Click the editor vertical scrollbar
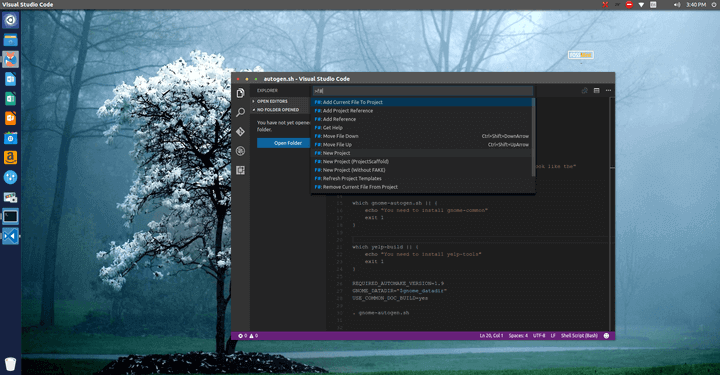720x375 pixels. 612,213
